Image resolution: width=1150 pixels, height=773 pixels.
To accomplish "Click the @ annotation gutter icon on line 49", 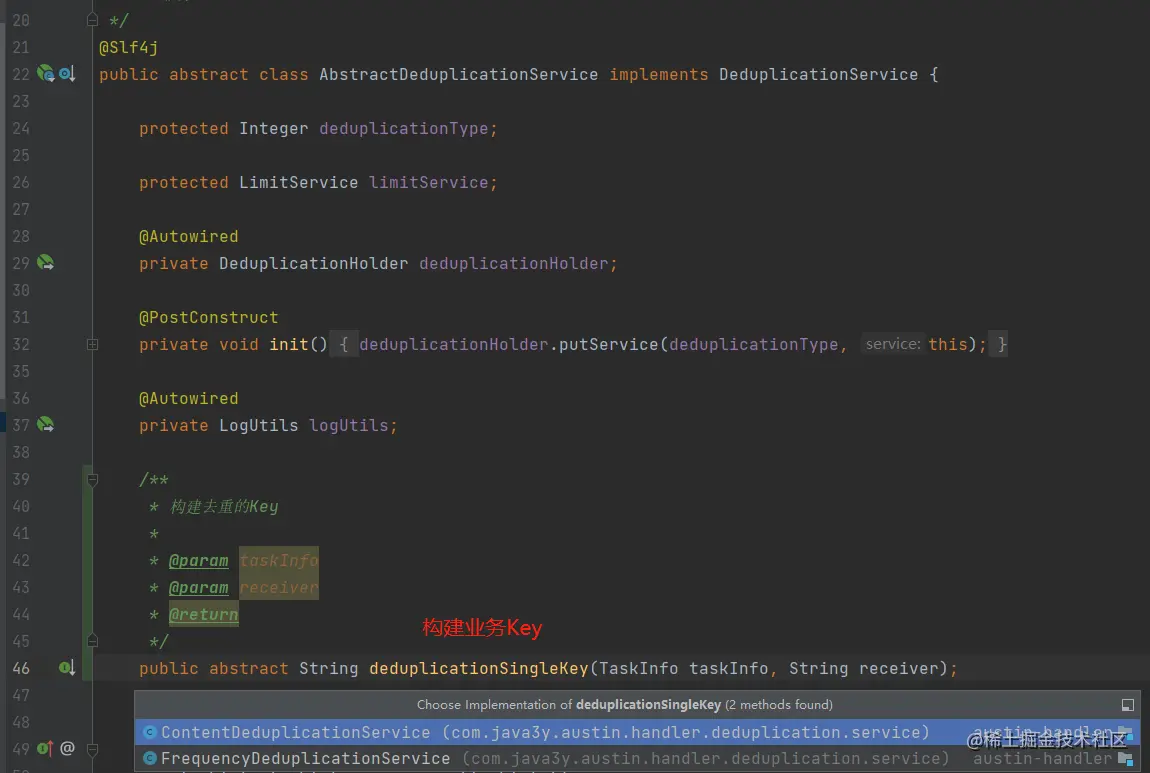I will click(x=68, y=748).
